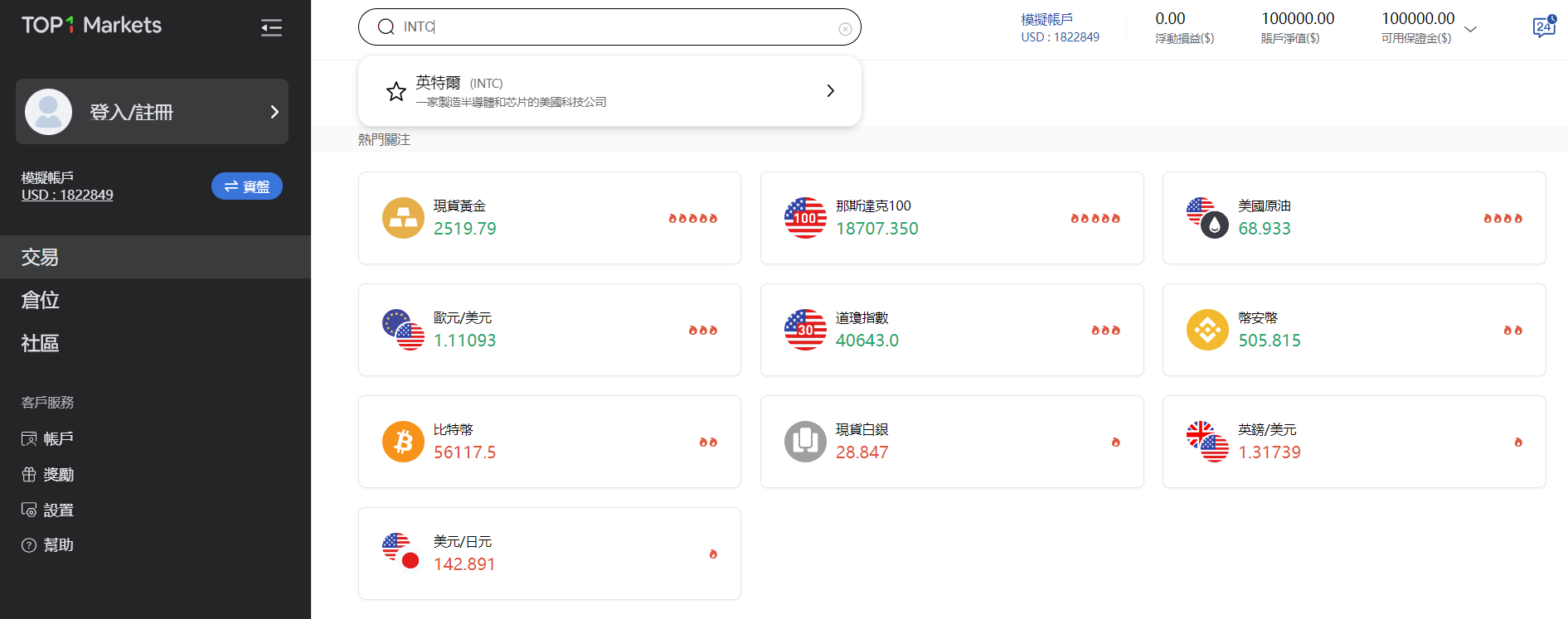Click the 美國原油 price 68.933
This screenshot has height=619, width=1568.
click(x=1265, y=229)
